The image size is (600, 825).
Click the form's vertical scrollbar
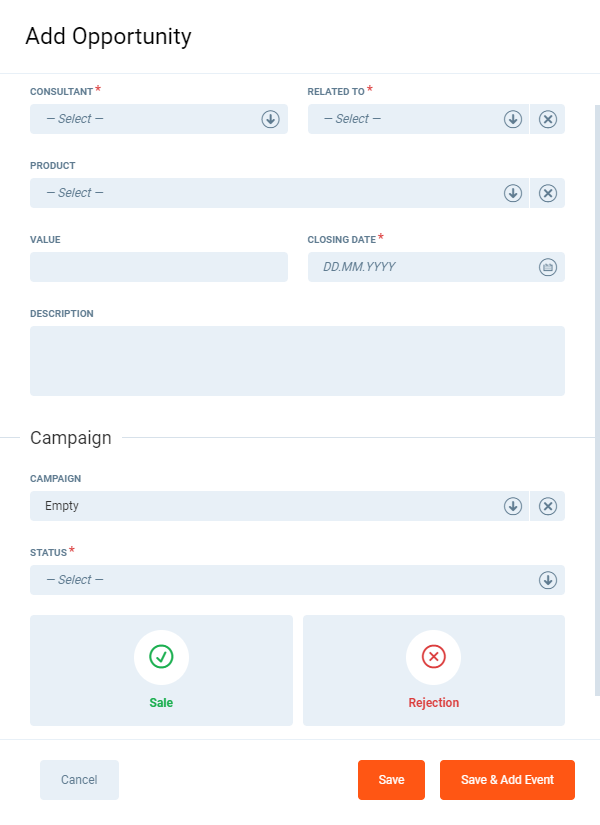[x=597, y=400]
